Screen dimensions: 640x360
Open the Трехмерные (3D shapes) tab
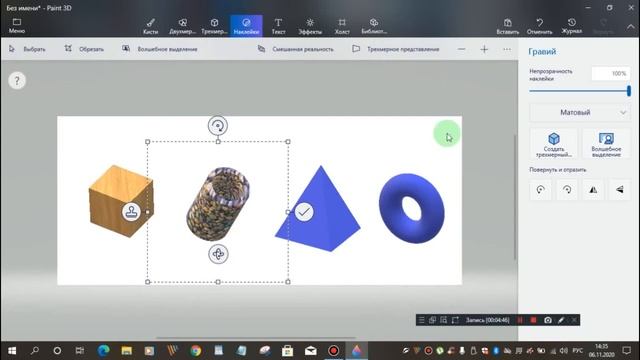(214, 27)
